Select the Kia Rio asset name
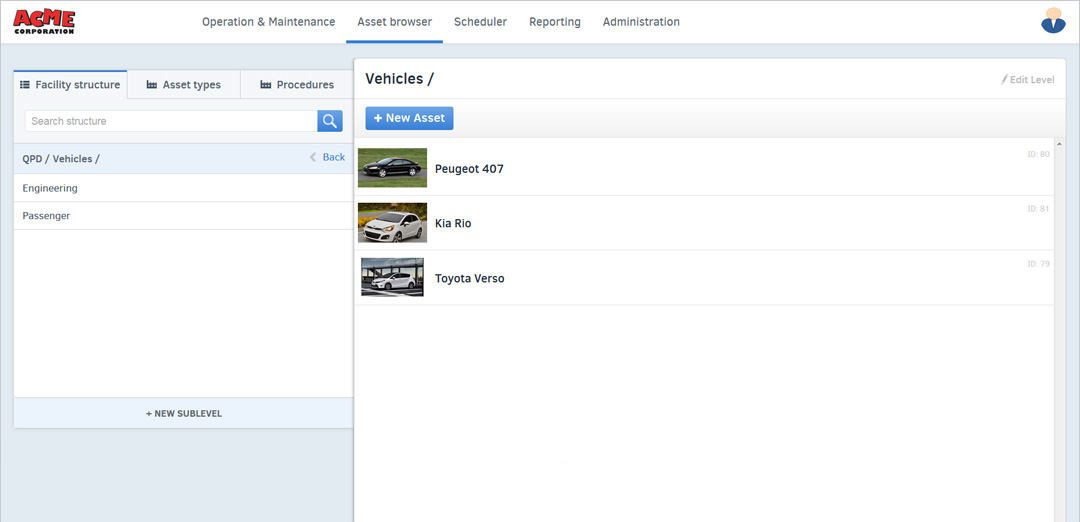This screenshot has width=1080, height=522. point(453,224)
